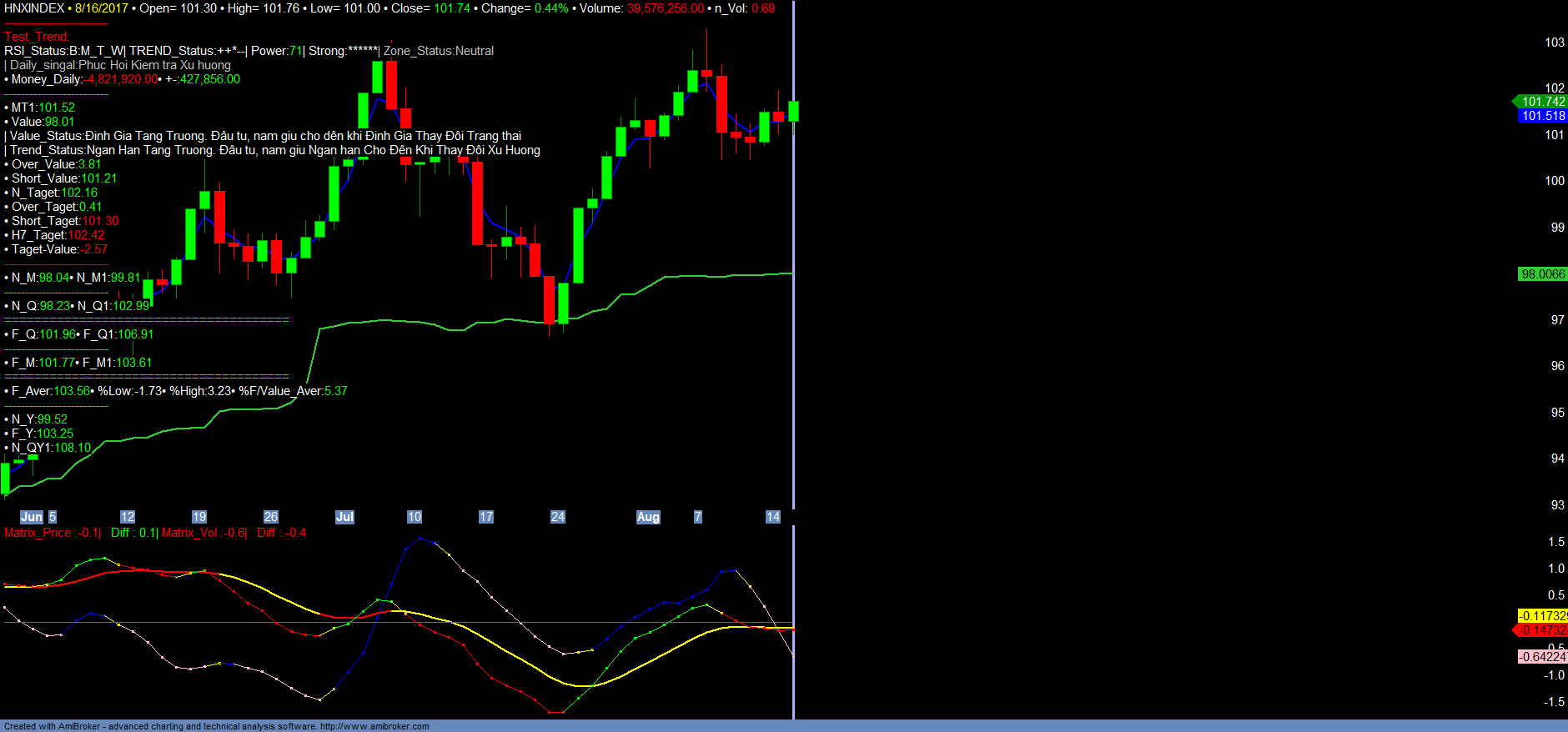Click the Matrix_Vol indicator label

[204, 533]
